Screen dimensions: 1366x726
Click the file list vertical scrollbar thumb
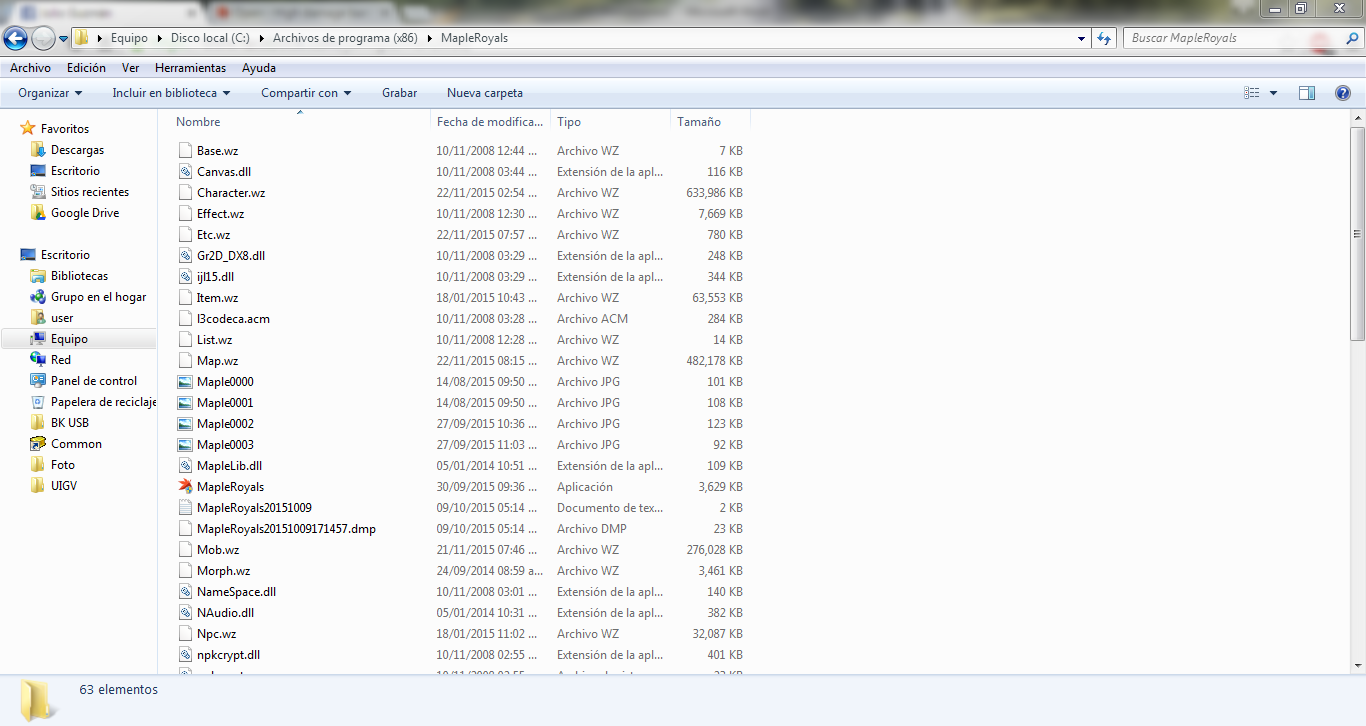[x=1358, y=234]
